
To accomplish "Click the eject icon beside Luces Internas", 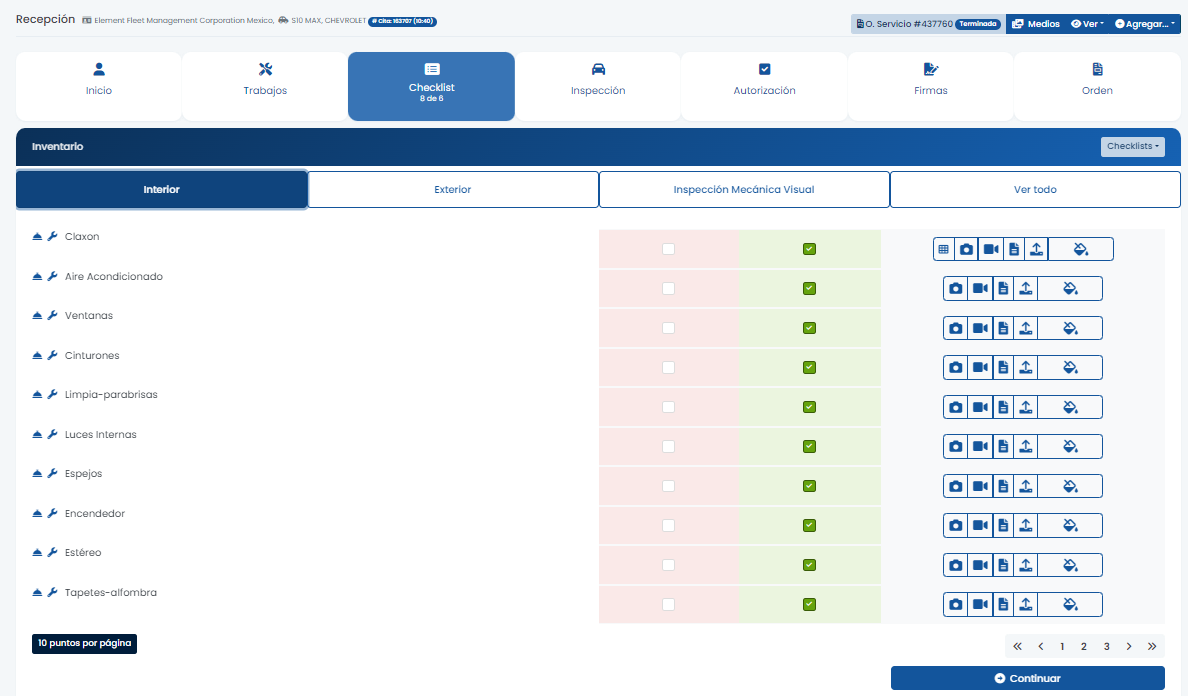I will [x=38, y=435].
